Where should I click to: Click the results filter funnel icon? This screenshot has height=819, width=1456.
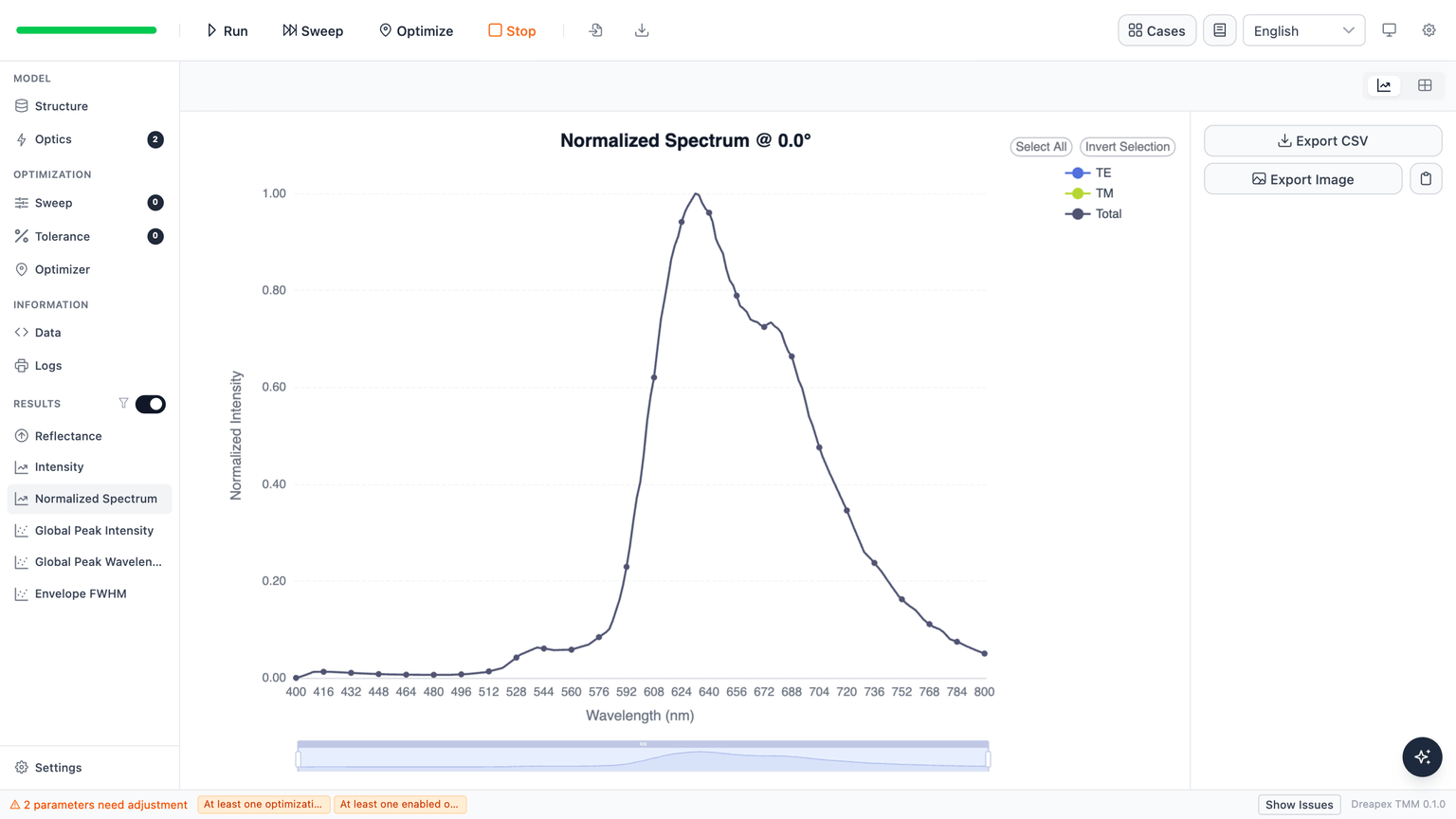coord(123,404)
